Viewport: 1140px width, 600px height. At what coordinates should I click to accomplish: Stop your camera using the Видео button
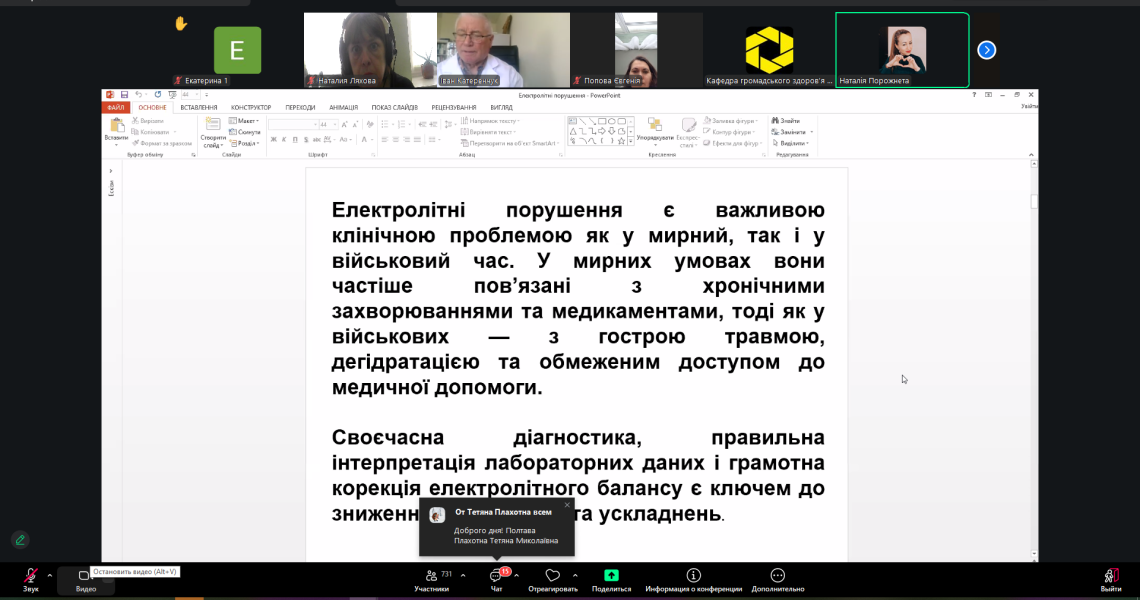coord(86,580)
